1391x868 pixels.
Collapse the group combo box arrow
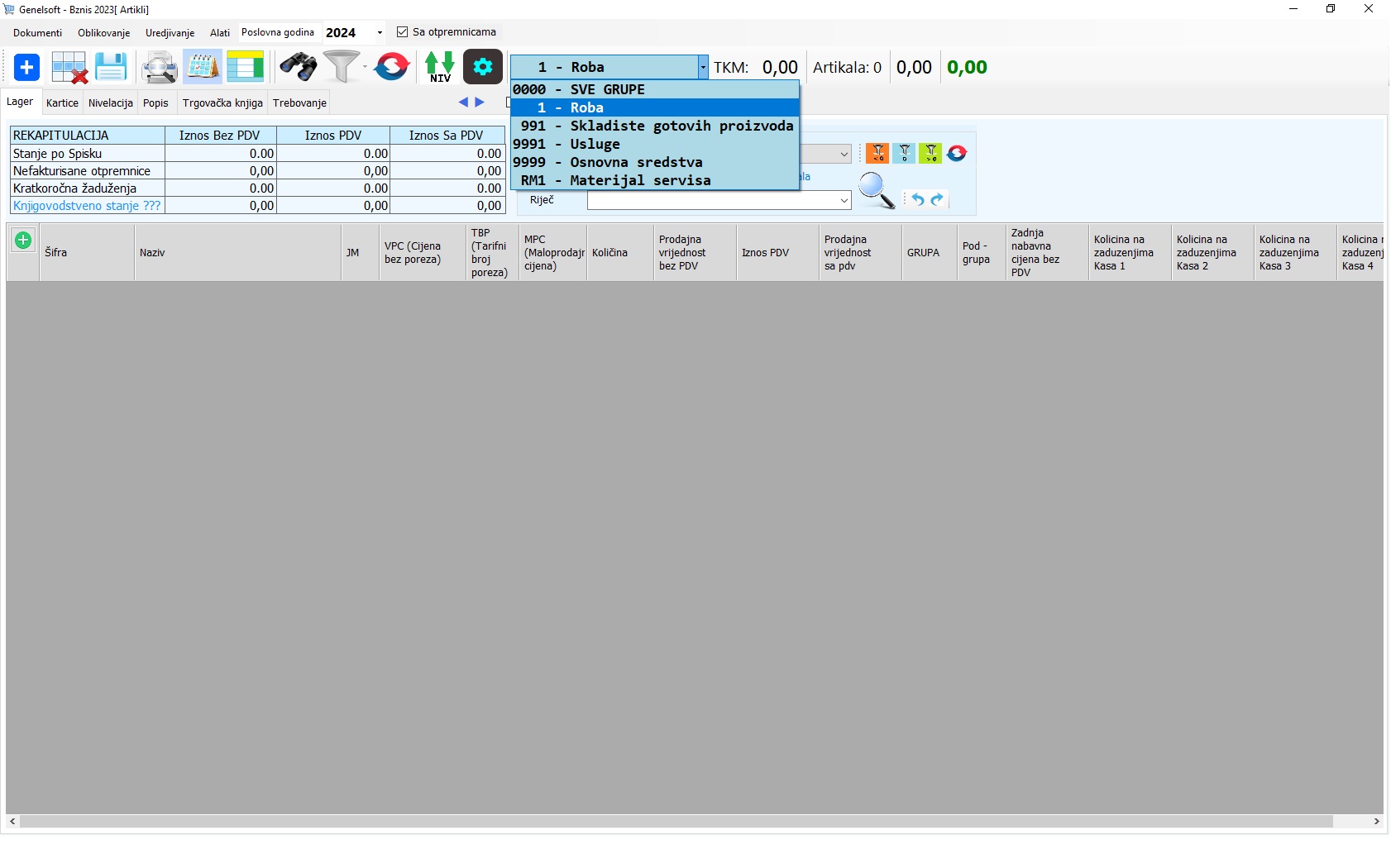pos(703,67)
